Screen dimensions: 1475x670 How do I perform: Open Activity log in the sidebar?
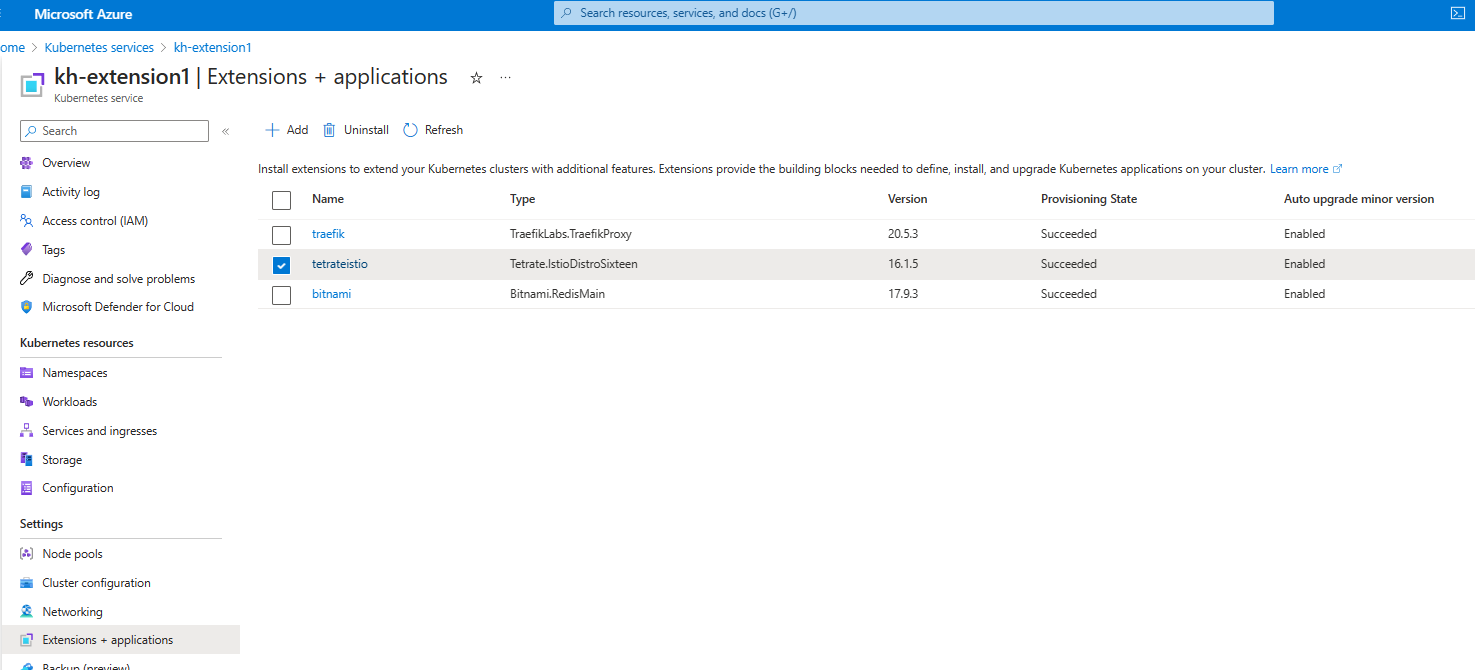(x=71, y=192)
